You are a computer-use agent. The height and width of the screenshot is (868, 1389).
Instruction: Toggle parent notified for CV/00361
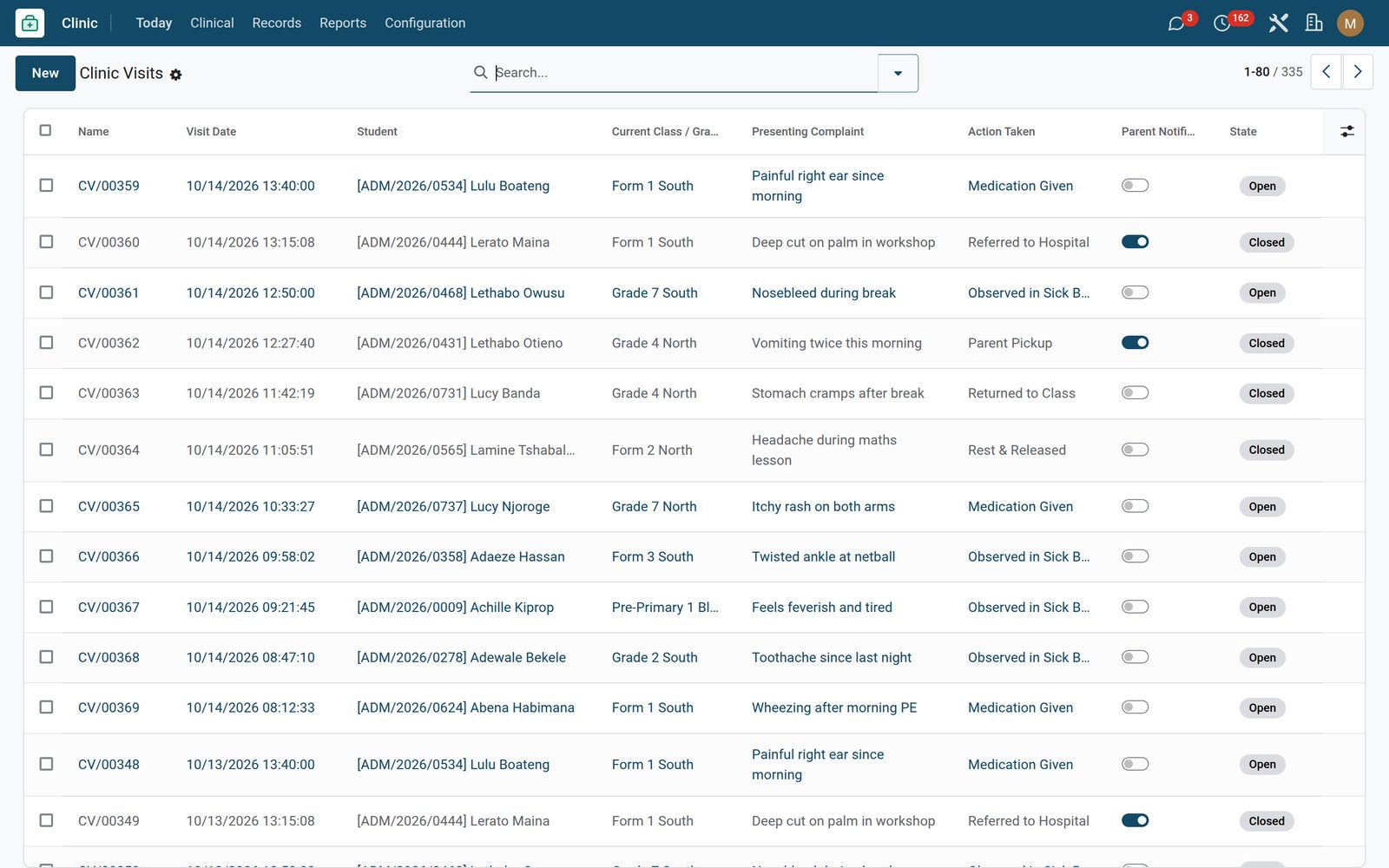1135,292
